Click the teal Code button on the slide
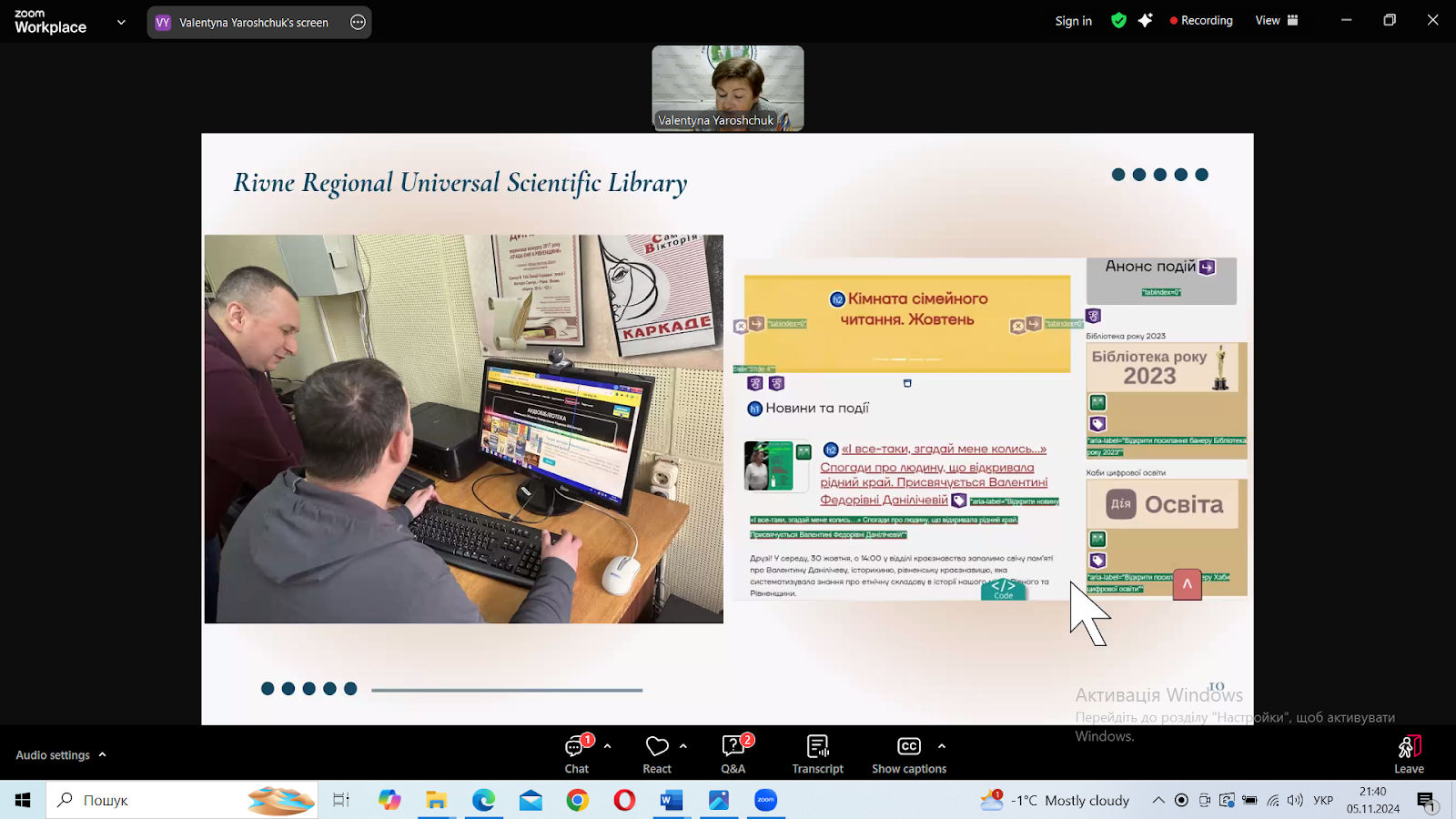The width and height of the screenshot is (1456, 819). [x=1003, y=589]
